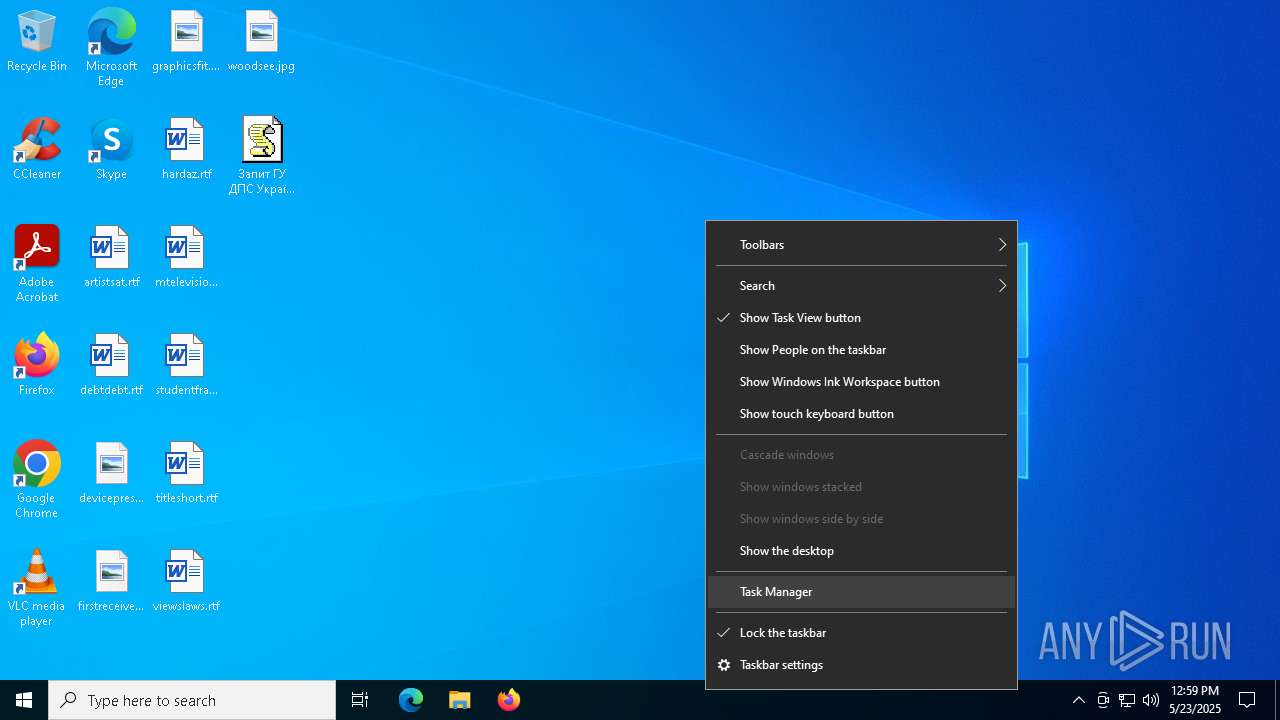Open the volume control in system tray
The height and width of the screenshot is (720, 1280).
click(1151, 700)
